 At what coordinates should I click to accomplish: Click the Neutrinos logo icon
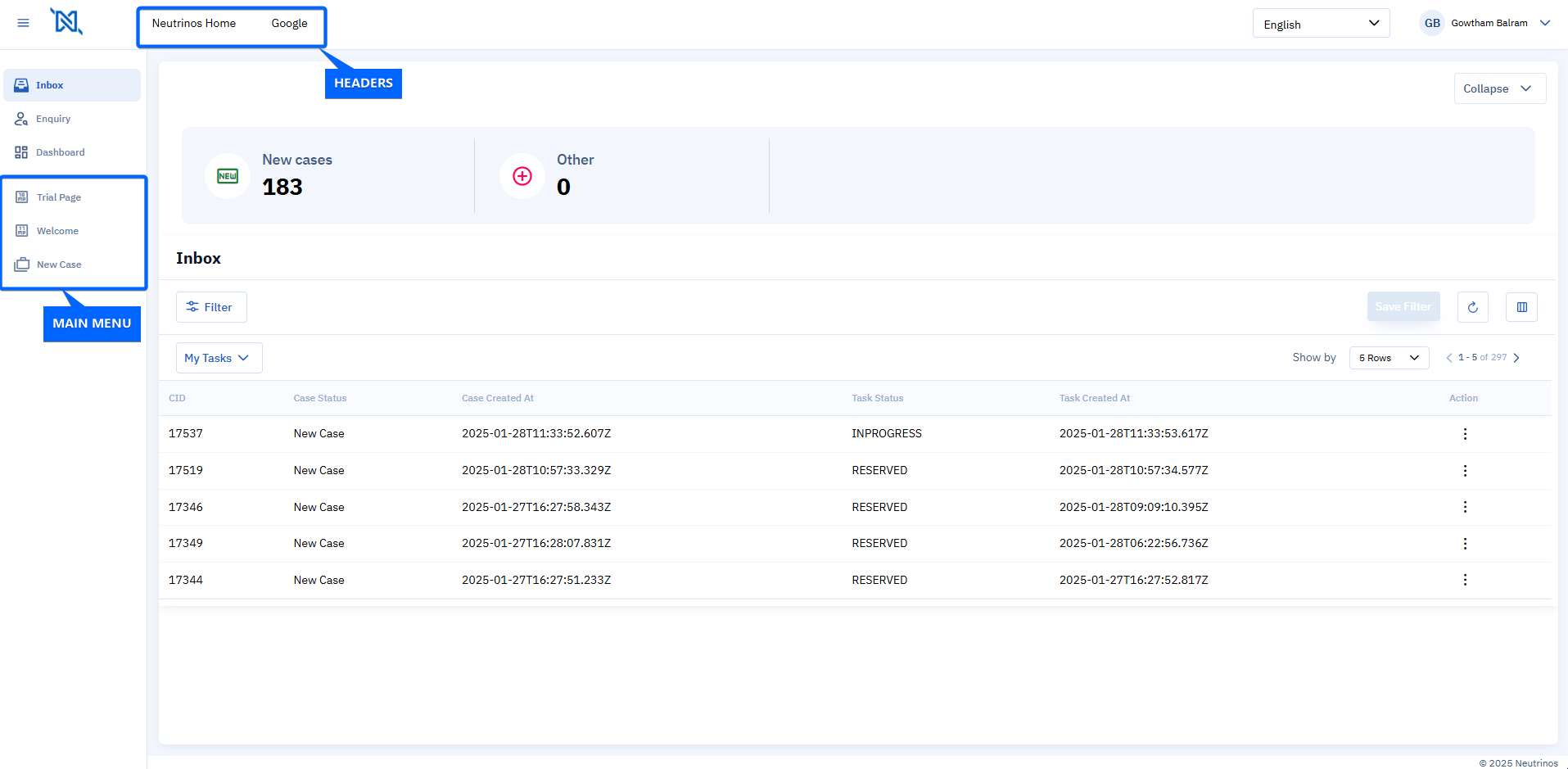tap(66, 22)
